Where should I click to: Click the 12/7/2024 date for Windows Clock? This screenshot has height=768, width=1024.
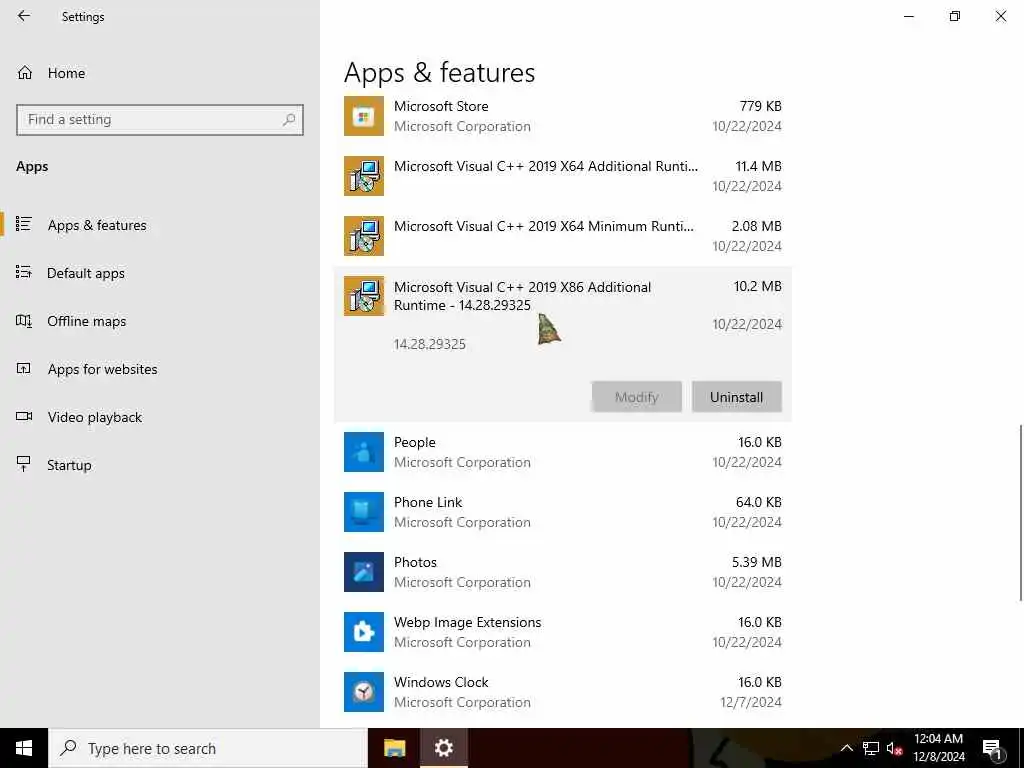click(x=751, y=702)
